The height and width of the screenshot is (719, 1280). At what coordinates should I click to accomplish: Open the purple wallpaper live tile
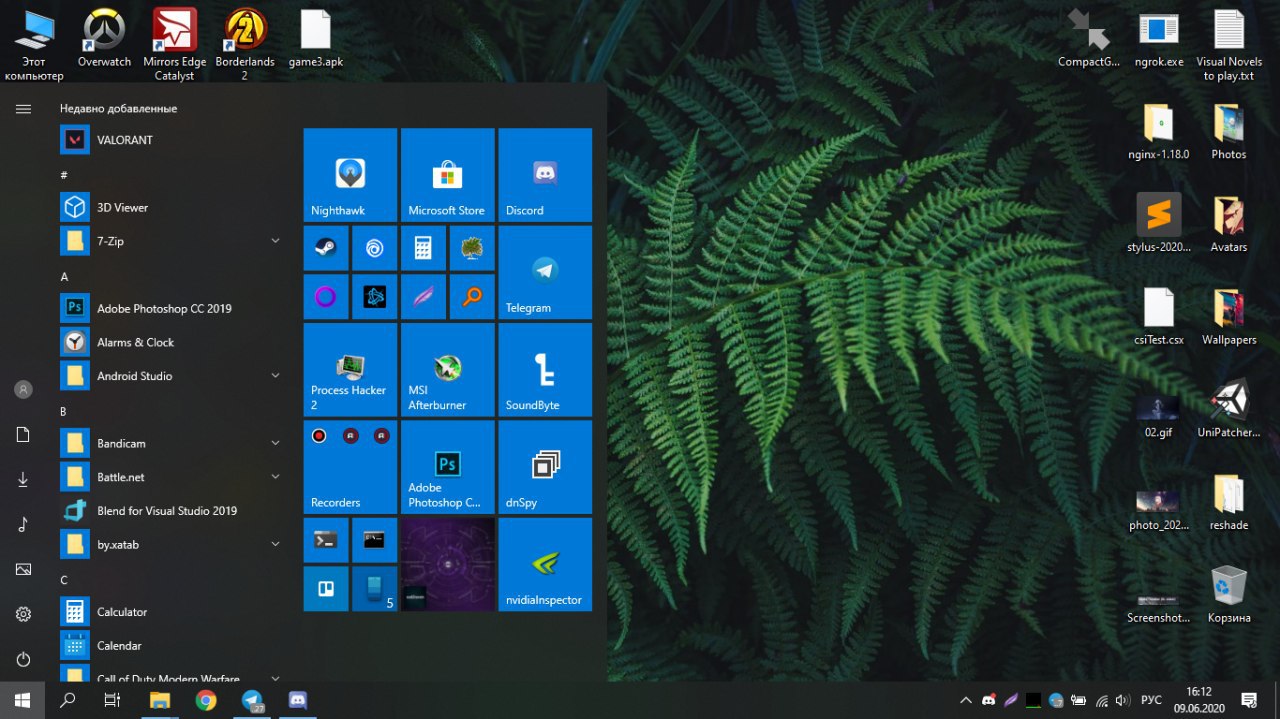click(447, 564)
